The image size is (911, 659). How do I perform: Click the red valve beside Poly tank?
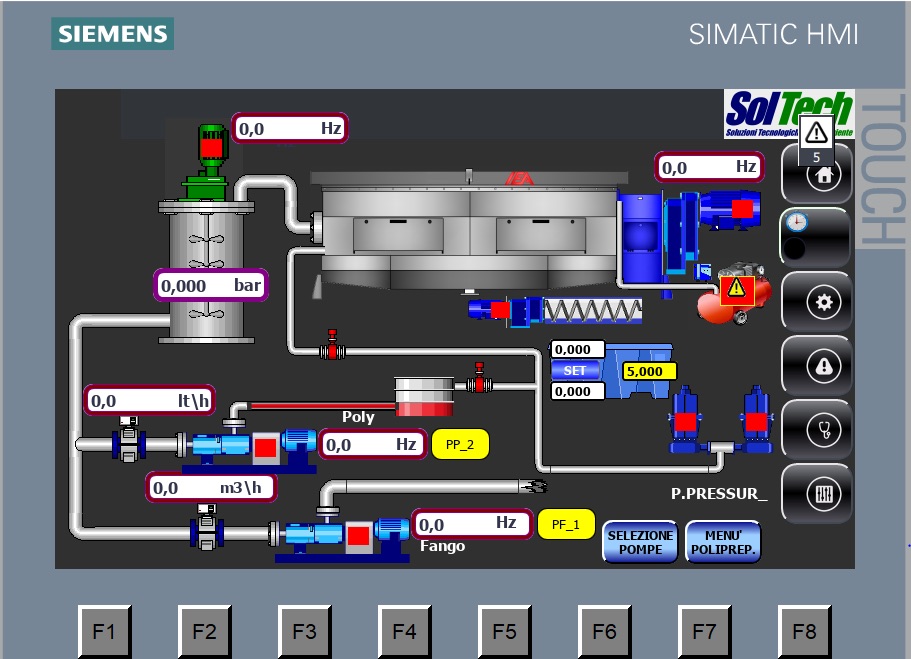pos(479,378)
